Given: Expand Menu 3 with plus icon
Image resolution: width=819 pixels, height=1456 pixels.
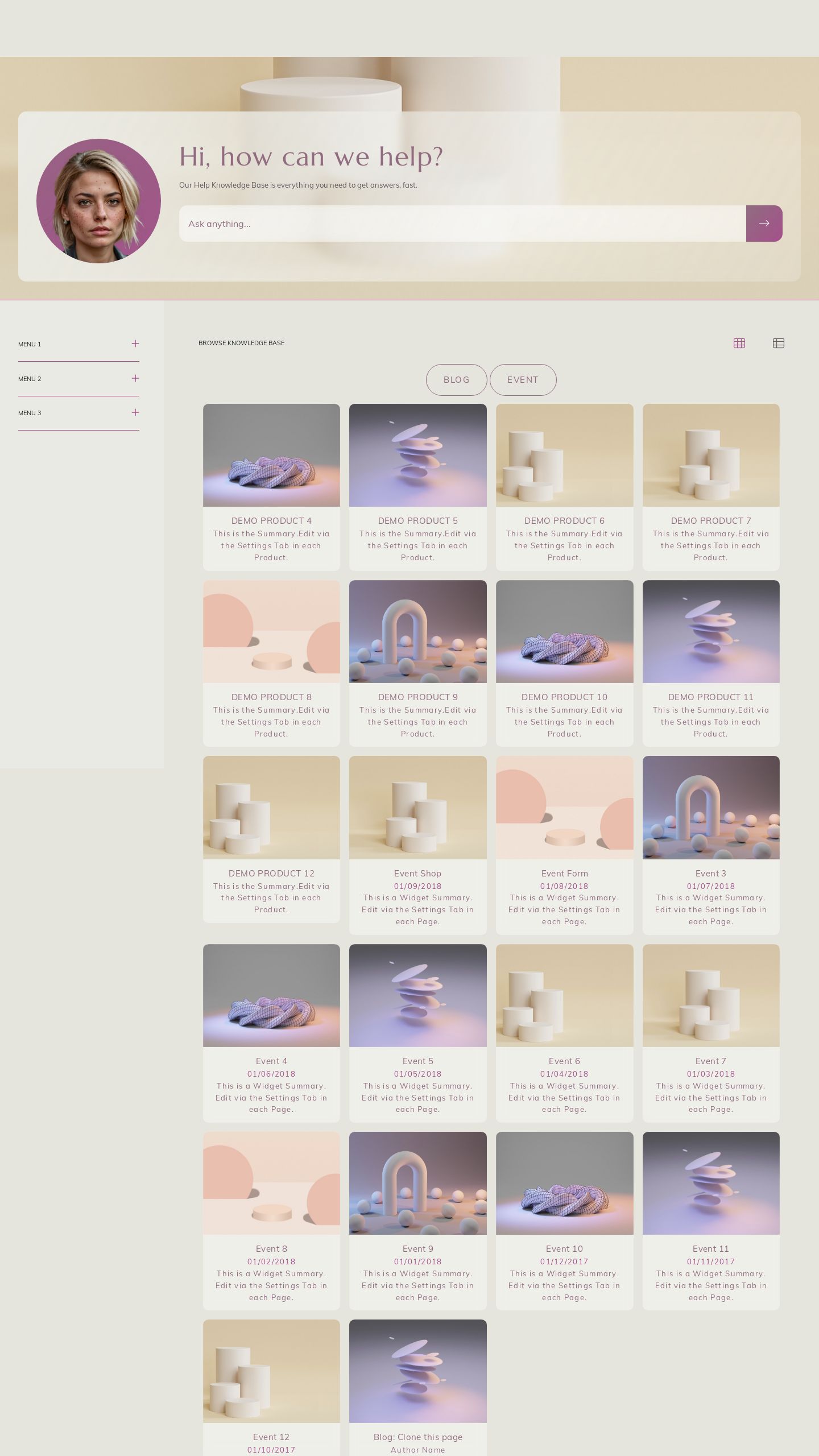Looking at the screenshot, I should [135, 412].
